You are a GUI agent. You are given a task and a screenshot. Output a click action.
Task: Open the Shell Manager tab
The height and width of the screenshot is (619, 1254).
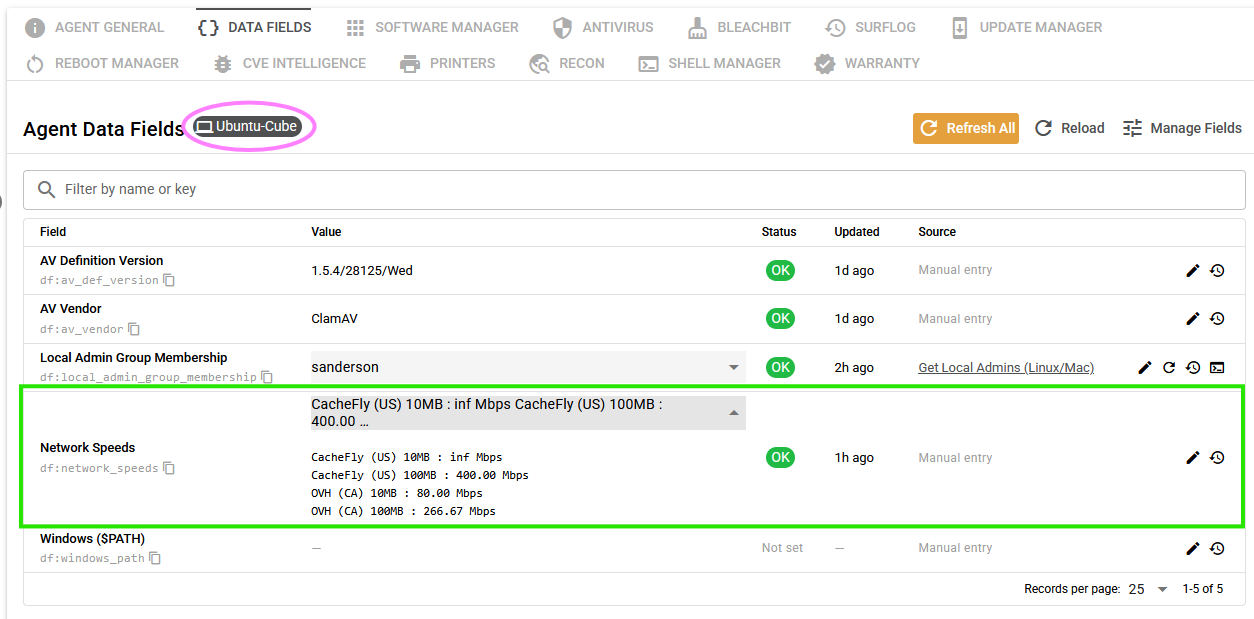(709, 63)
